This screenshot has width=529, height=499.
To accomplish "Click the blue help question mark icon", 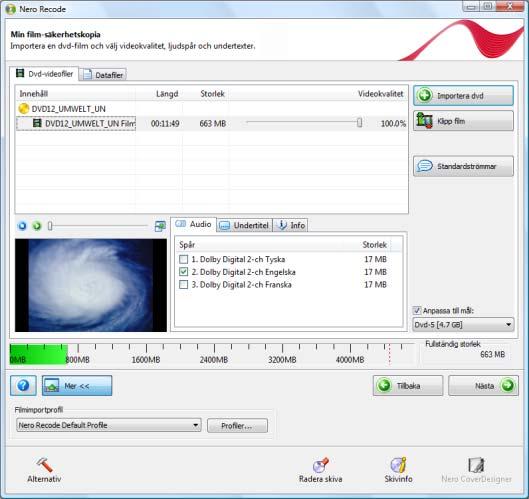I will [23, 385].
